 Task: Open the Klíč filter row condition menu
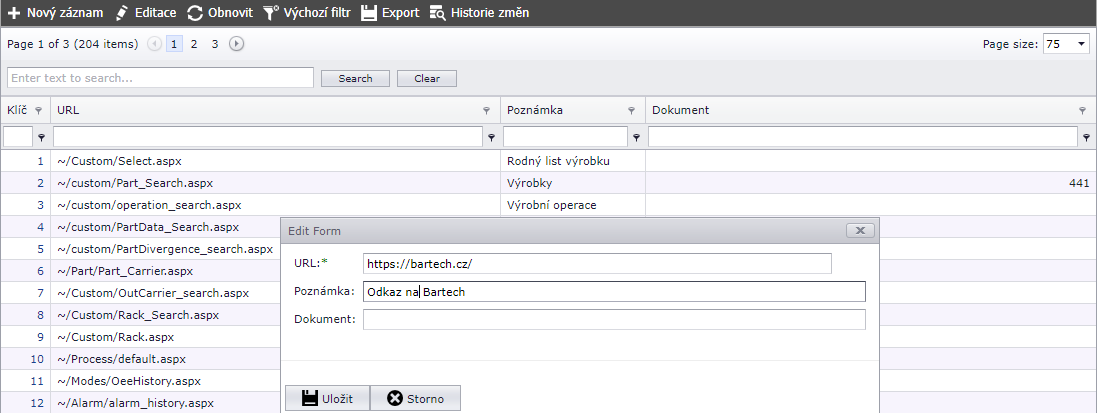pos(42,137)
